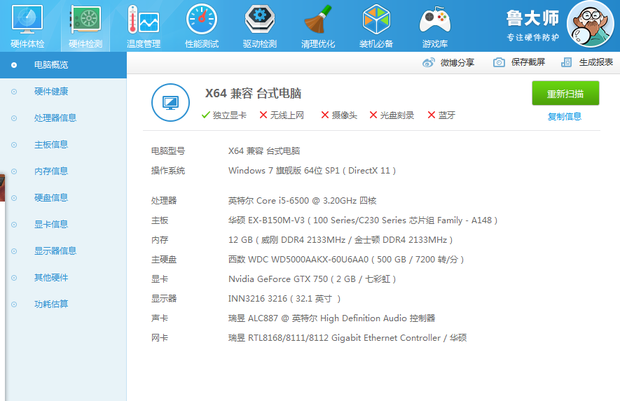Click the Core i5-6500 @ 3.20GHz processor value
This screenshot has width=620, height=401.
click(x=302, y=200)
